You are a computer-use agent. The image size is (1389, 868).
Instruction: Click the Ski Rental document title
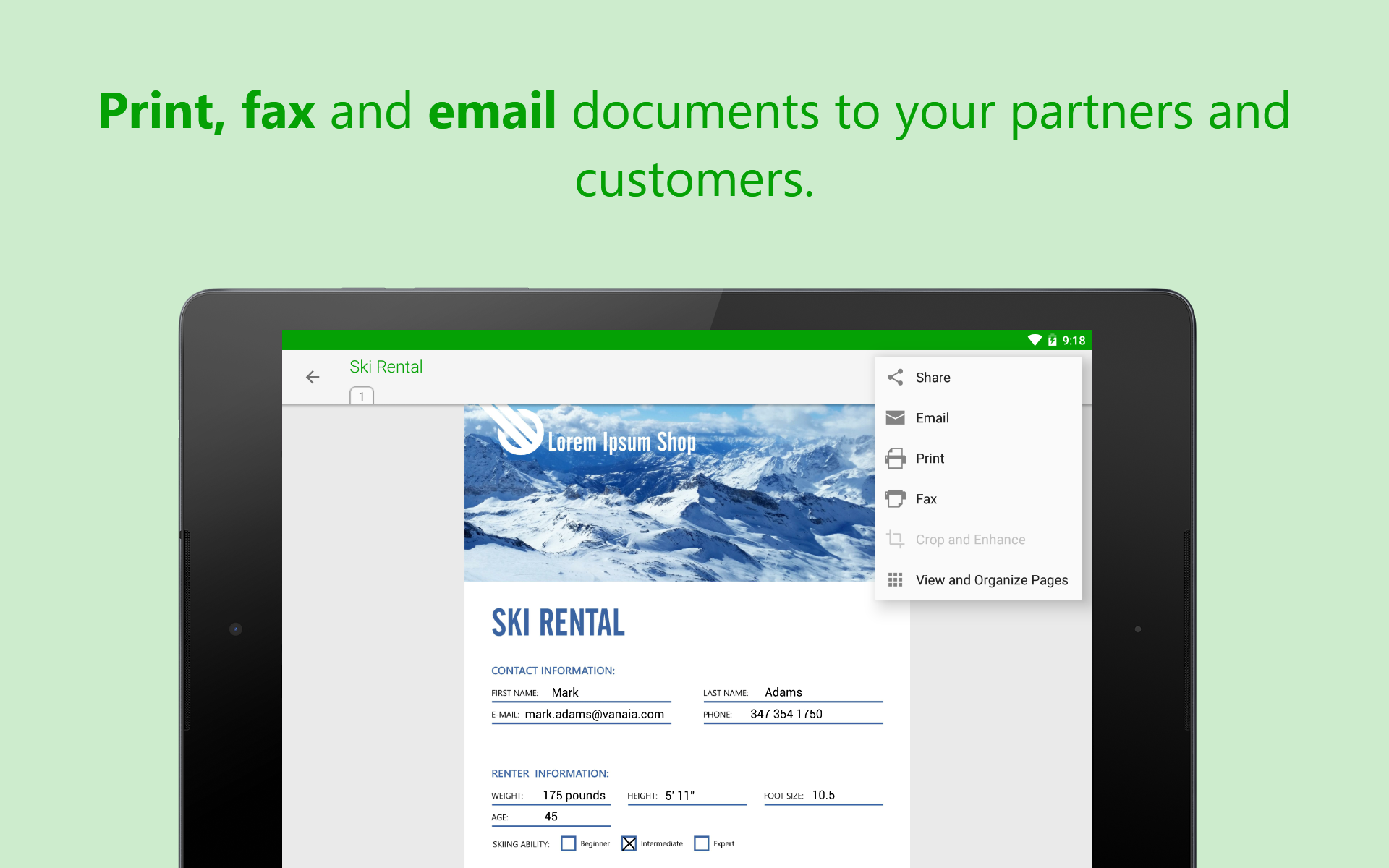click(x=386, y=367)
